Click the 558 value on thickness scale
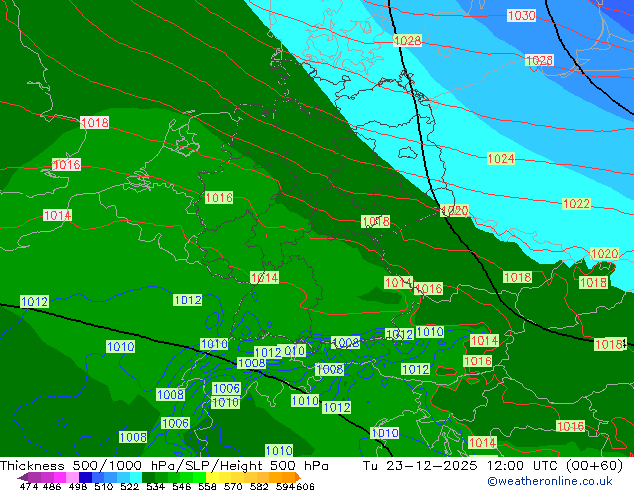 click(x=207, y=486)
